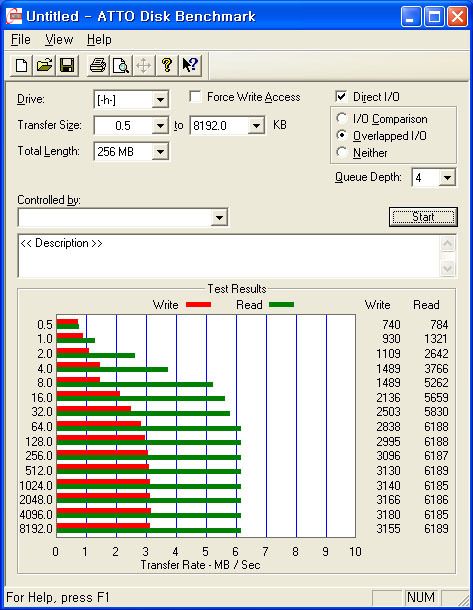Click the read value 2642 for 2.0 KB

tap(436, 354)
